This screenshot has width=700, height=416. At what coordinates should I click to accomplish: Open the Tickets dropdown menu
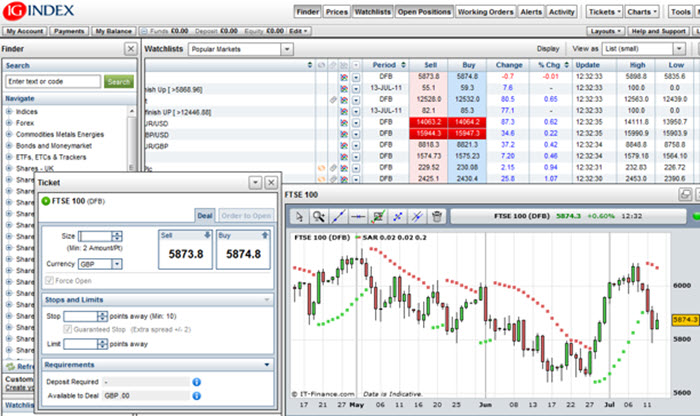pyautogui.click(x=604, y=12)
